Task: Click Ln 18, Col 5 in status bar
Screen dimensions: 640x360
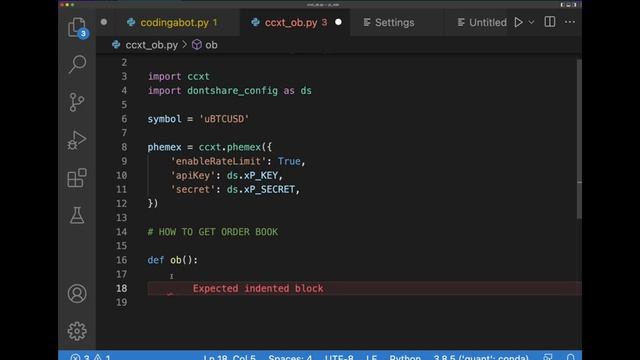Action: pos(229,358)
